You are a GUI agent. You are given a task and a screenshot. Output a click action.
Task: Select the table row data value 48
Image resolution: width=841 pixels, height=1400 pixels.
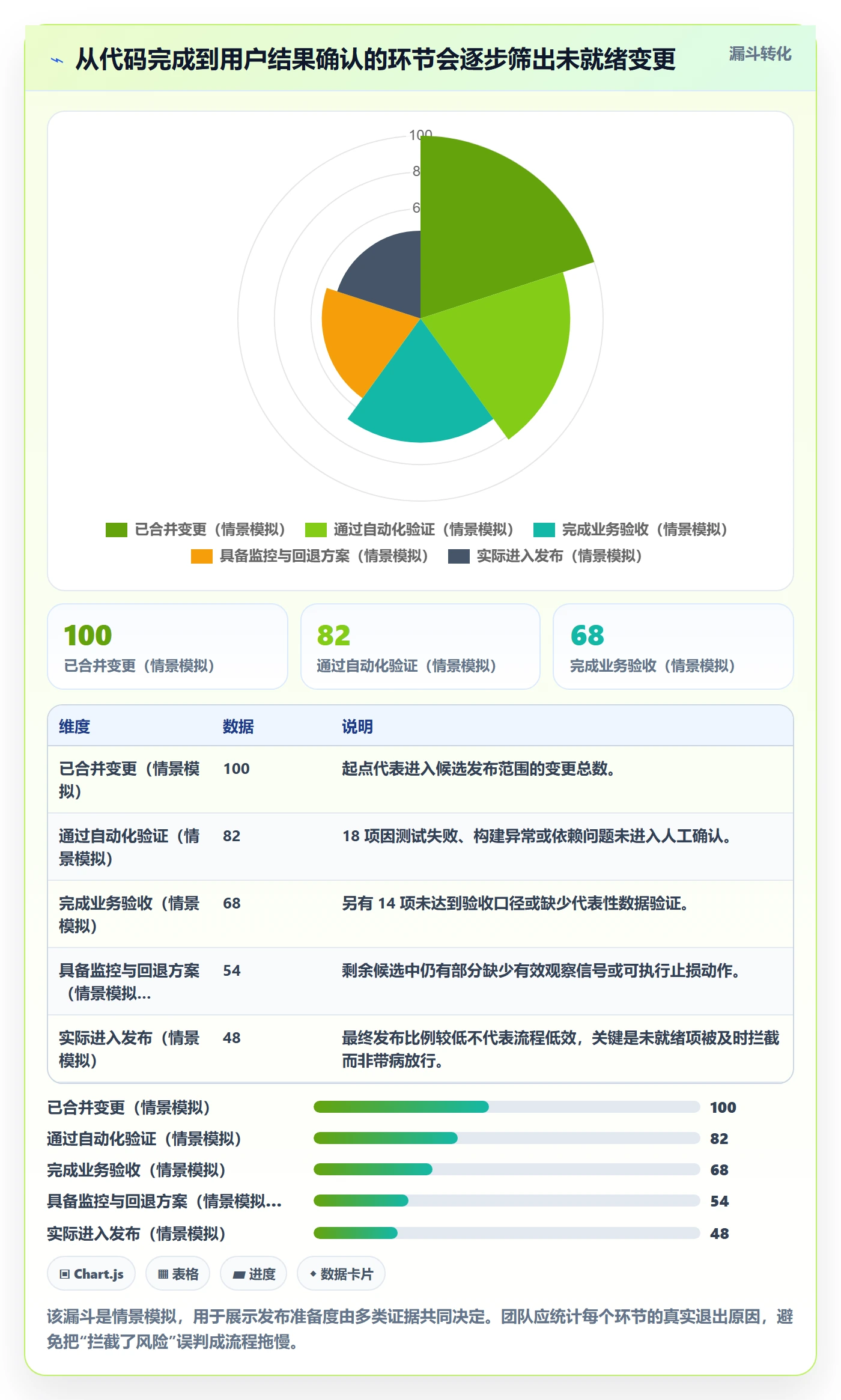tap(231, 1038)
